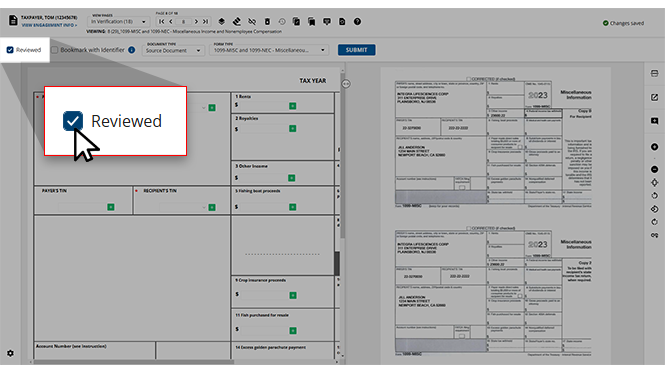Click the document icon beside the taxpayer name
Screen dimensions: 665x365
[x=13, y=20]
